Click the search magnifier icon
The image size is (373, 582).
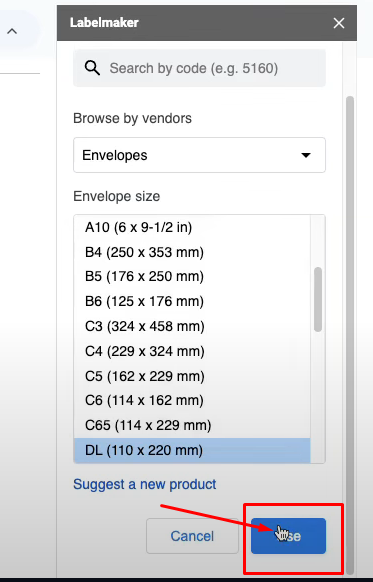(92, 68)
